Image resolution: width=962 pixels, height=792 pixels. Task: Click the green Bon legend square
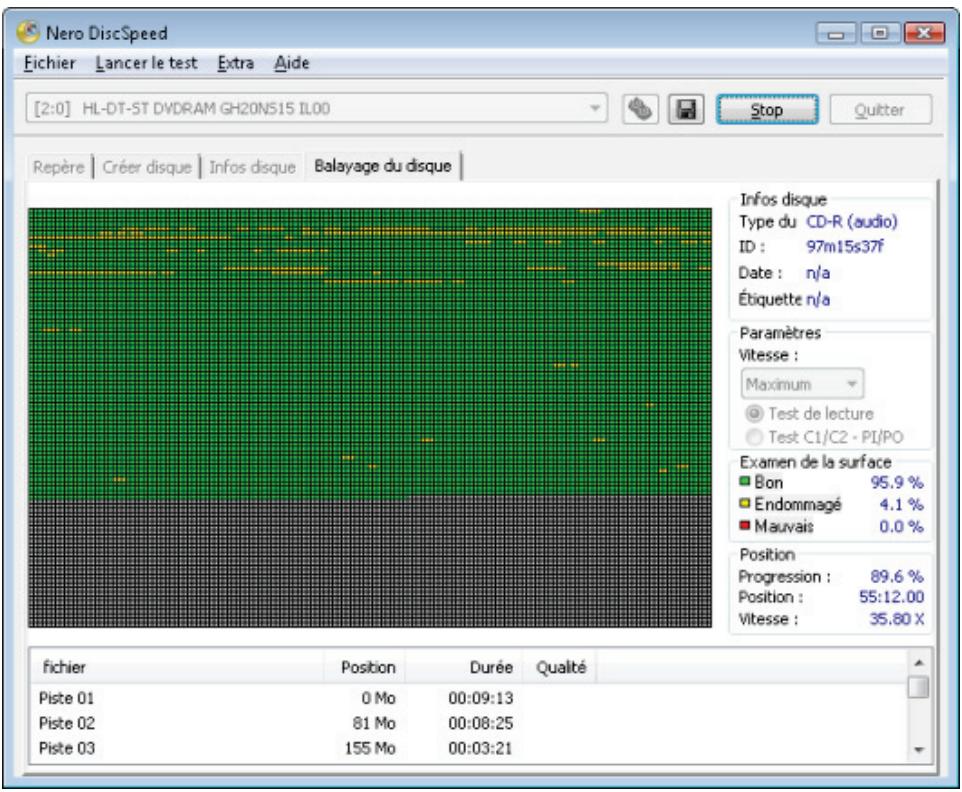pos(745,482)
